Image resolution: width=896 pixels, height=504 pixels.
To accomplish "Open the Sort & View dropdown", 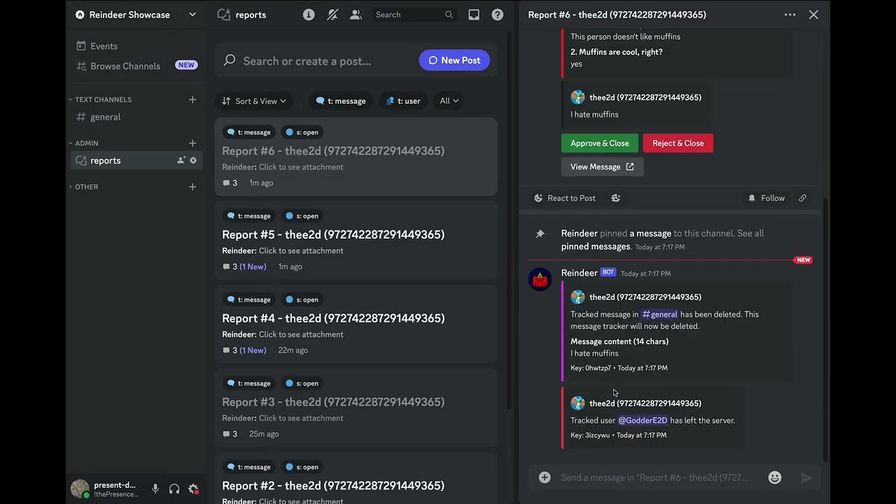I will pos(254,101).
